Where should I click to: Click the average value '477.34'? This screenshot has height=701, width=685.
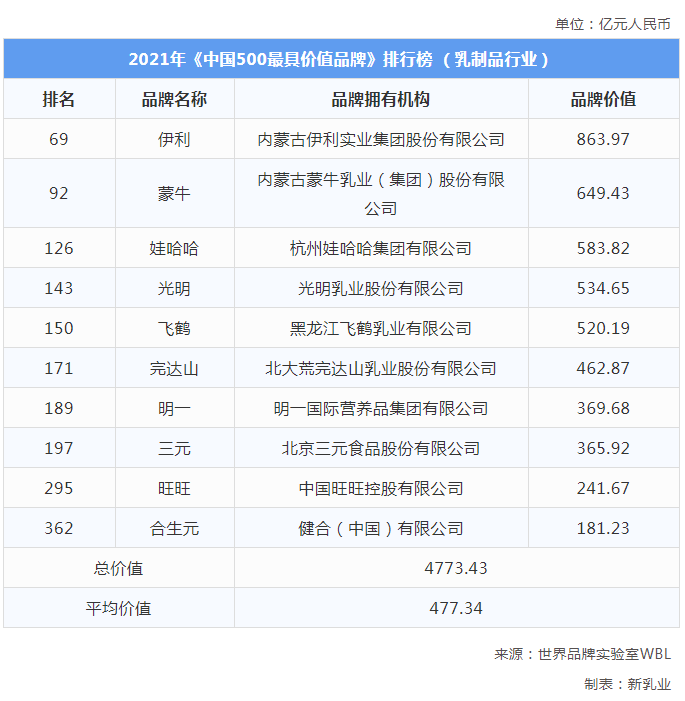pos(456,608)
